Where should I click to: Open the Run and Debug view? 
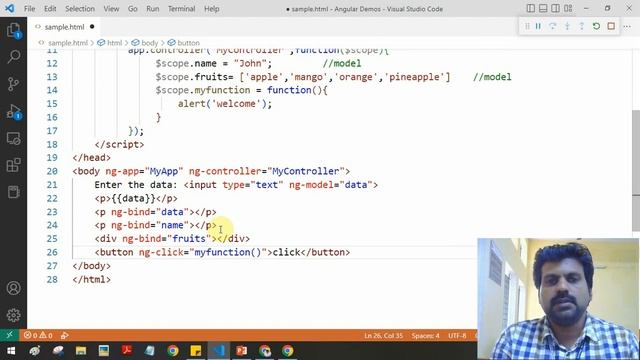click(x=13, y=111)
